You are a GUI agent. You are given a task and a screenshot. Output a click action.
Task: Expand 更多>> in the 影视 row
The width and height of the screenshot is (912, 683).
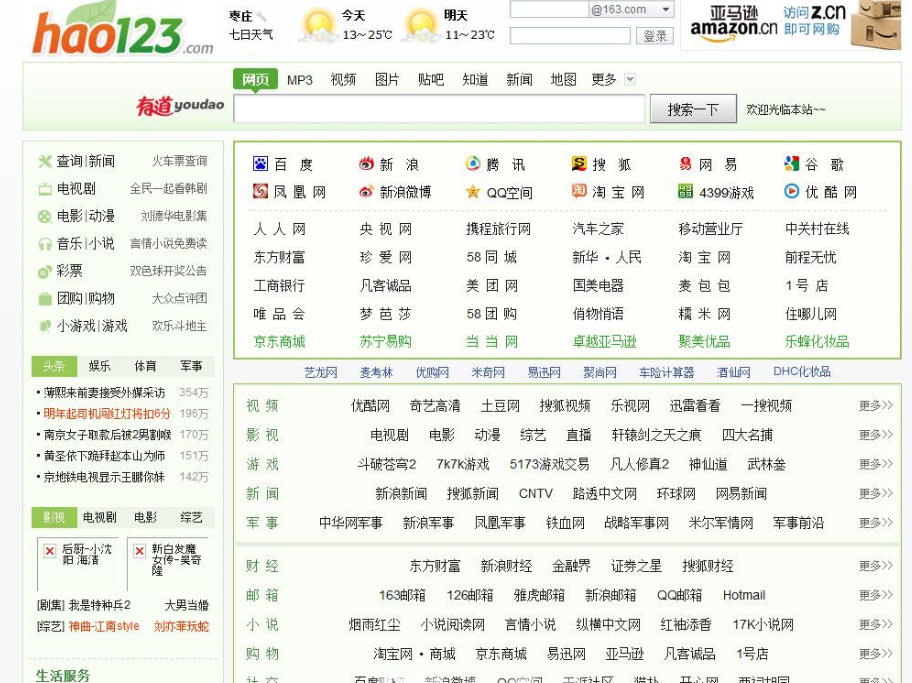point(875,435)
